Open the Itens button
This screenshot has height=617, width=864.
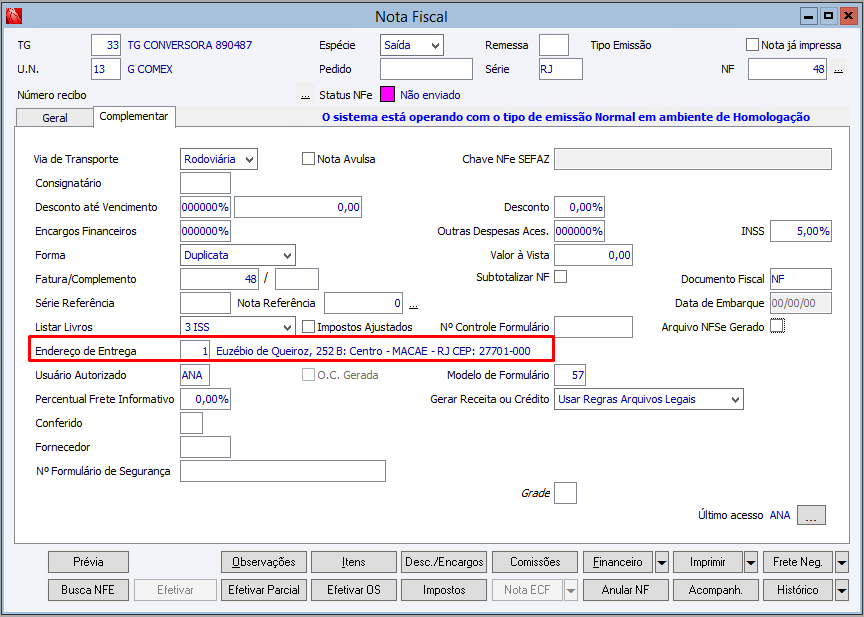tap(354, 562)
